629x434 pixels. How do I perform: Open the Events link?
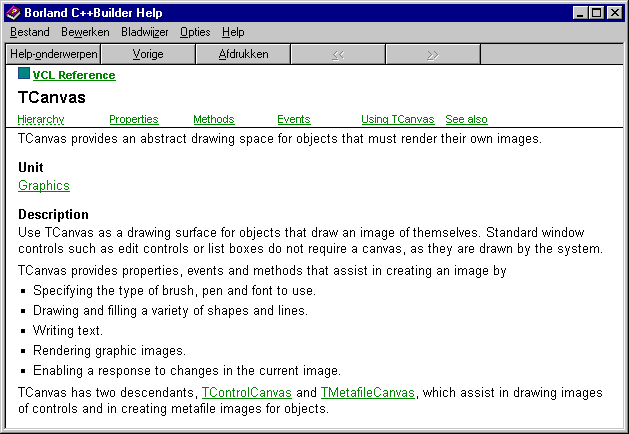point(293,120)
